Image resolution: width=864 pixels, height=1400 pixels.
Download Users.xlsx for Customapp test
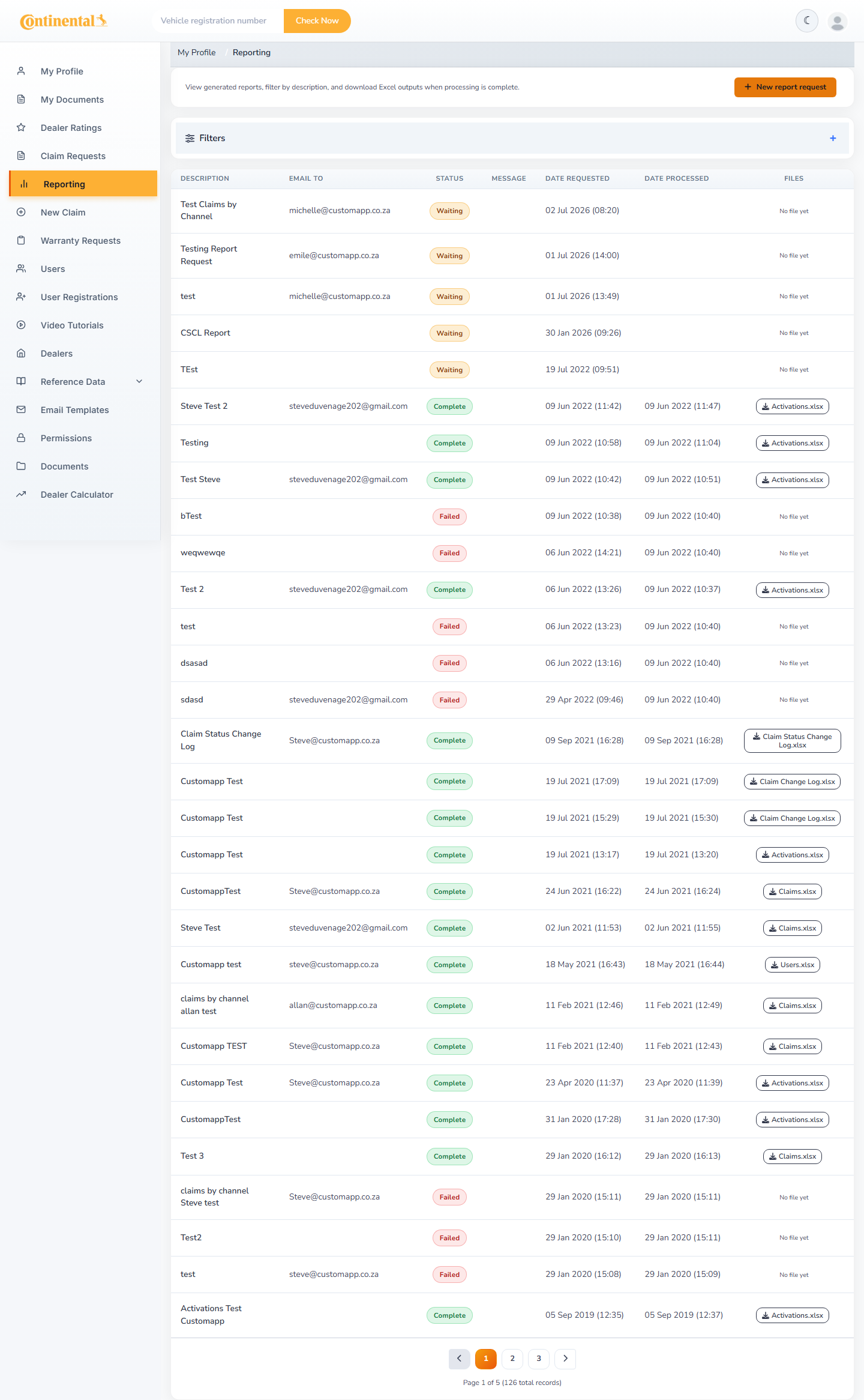(792, 965)
